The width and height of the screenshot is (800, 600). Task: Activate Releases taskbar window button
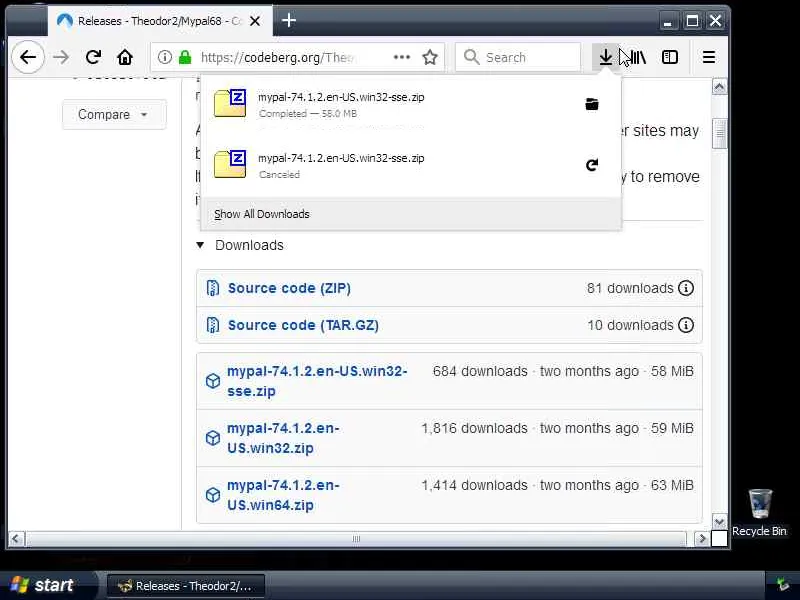[x=186, y=586]
